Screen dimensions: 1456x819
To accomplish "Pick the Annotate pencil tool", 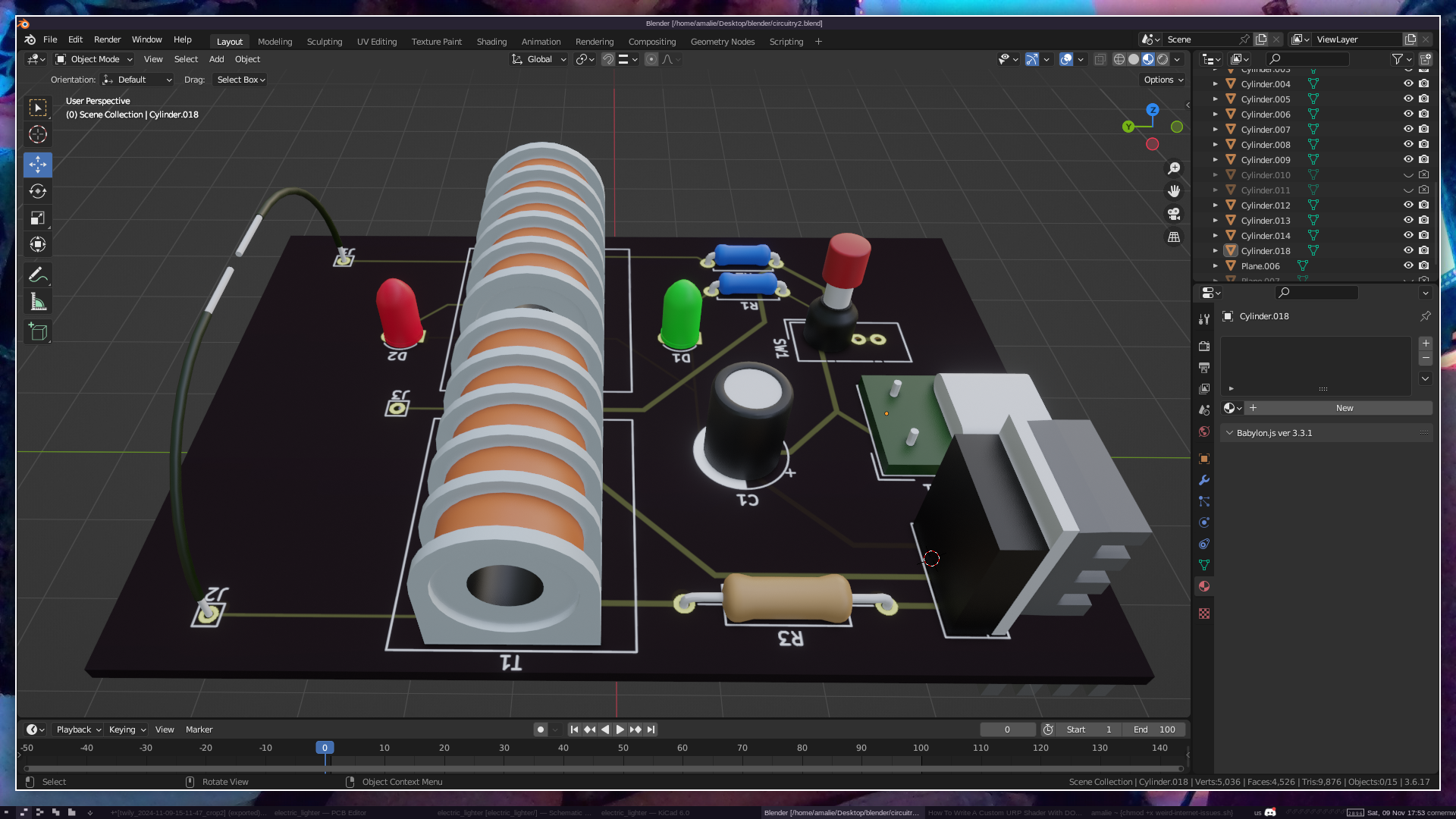I will [x=38, y=275].
